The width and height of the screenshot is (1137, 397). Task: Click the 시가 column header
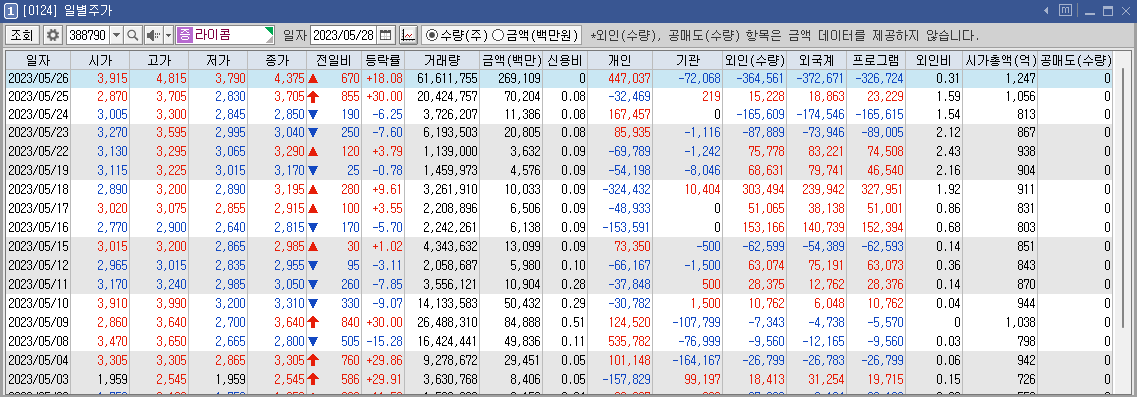100,60
